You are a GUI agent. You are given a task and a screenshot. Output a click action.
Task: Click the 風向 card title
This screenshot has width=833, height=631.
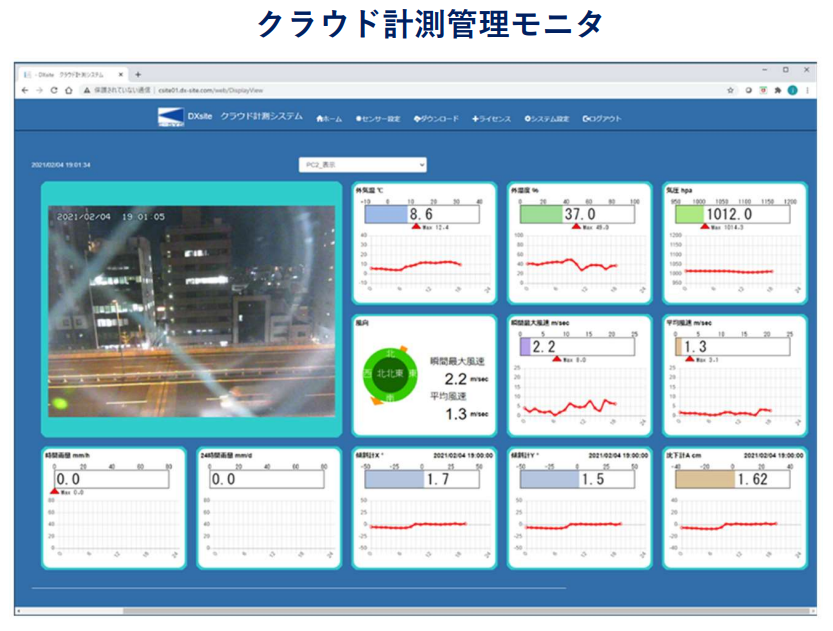(x=362, y=322)
